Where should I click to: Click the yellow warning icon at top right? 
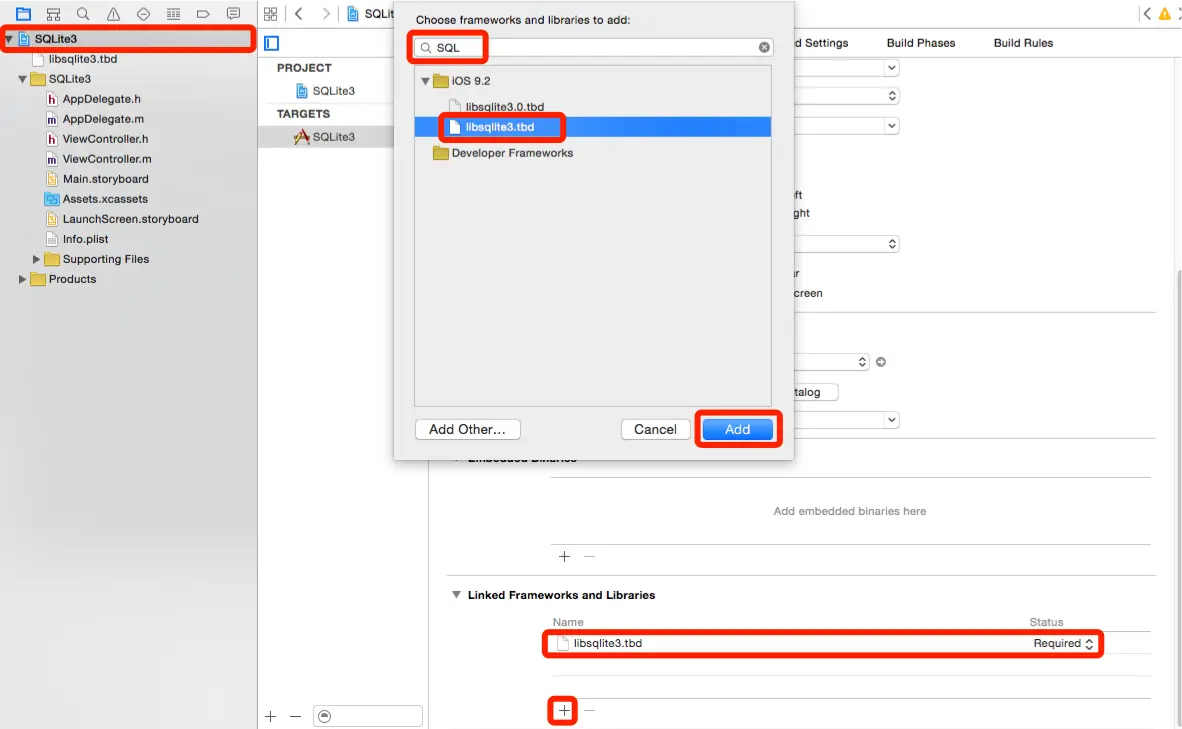coord(1165,14)
